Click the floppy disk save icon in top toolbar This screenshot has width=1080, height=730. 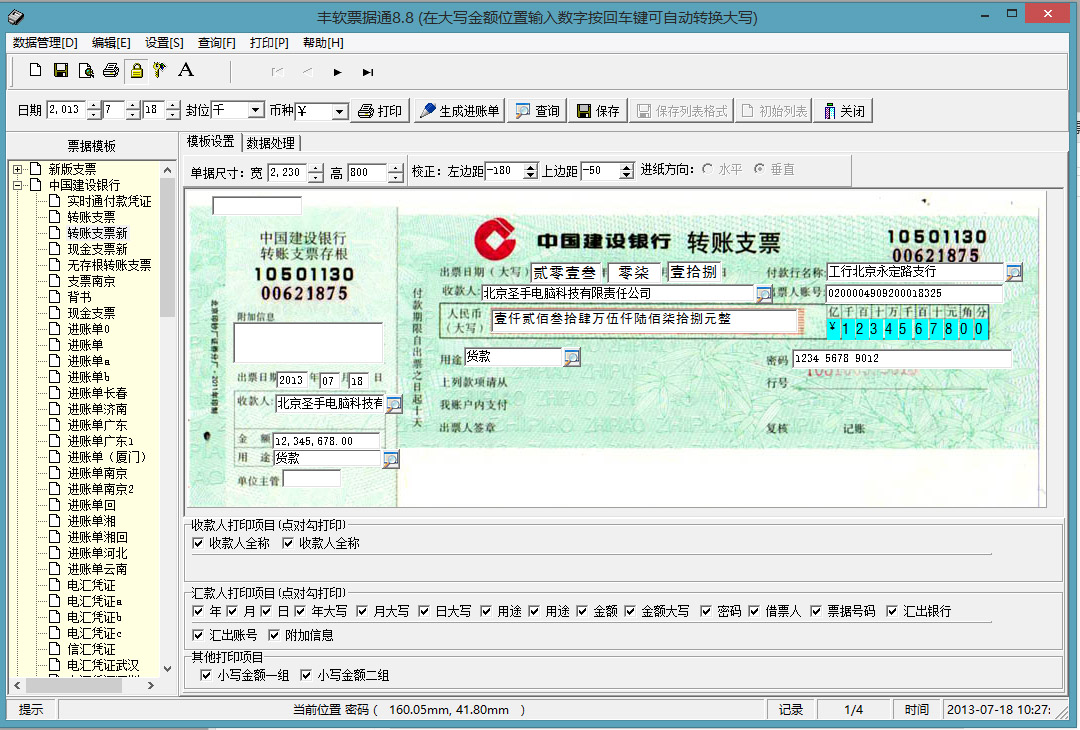click(x=61, y=70)
